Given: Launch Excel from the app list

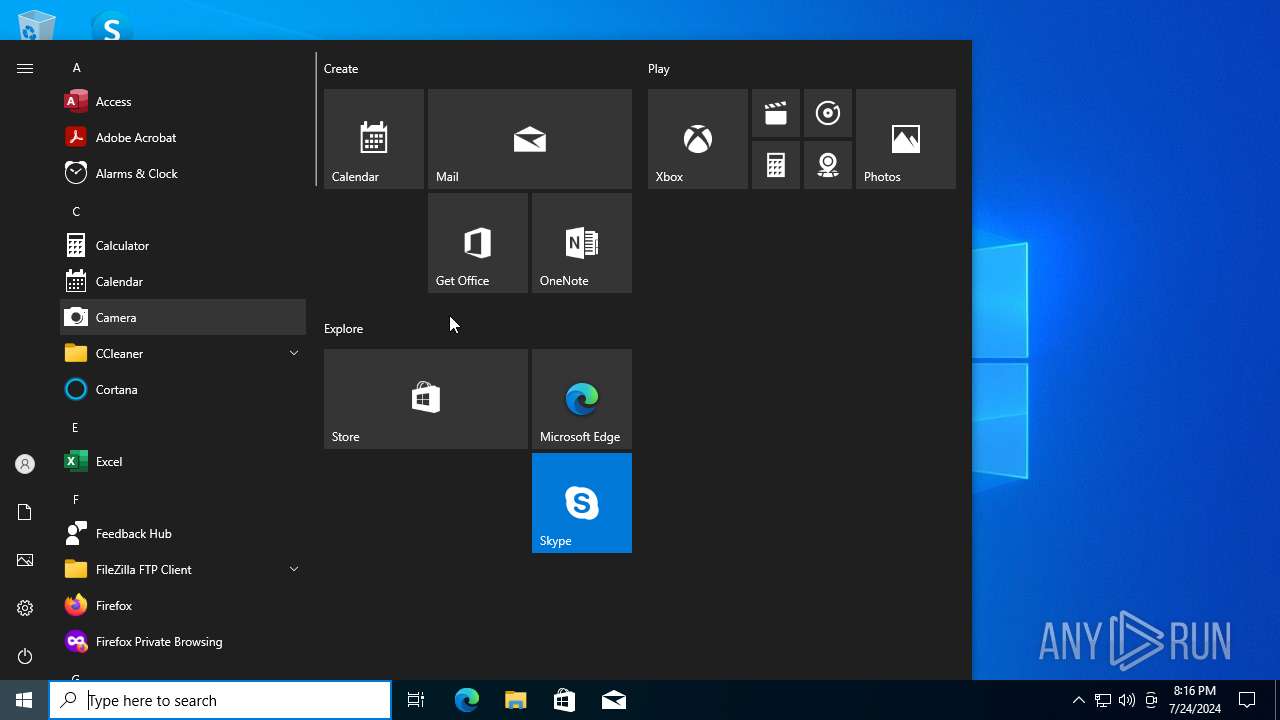Looking at the screenshot, I should 183,461.
